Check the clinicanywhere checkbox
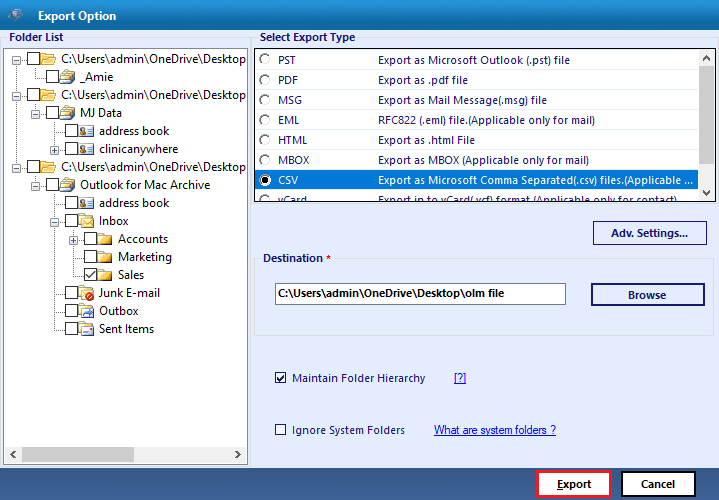Image resolution: width=719 pixels, height=500 pixels. coord(71,149)
